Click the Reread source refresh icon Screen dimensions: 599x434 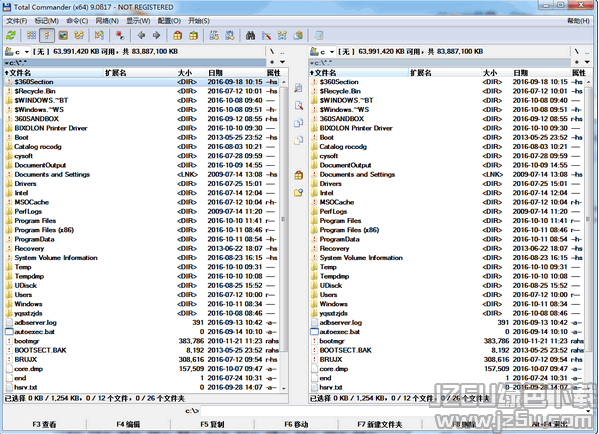point(11,36)
